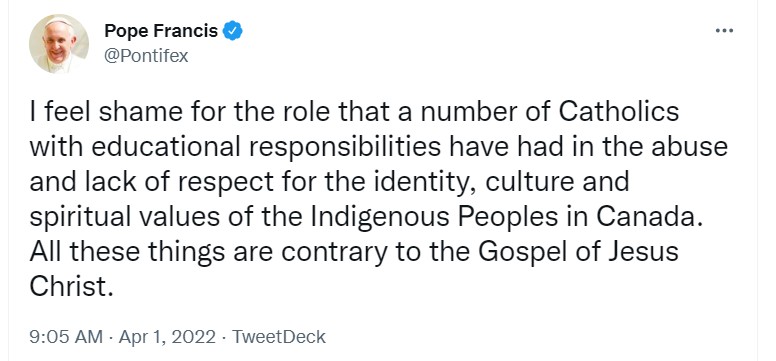This screenshot has width=776, height=361.
Task: Click the word Canada in the tweet
Action: pyautogui.click(x=649, y=217)
